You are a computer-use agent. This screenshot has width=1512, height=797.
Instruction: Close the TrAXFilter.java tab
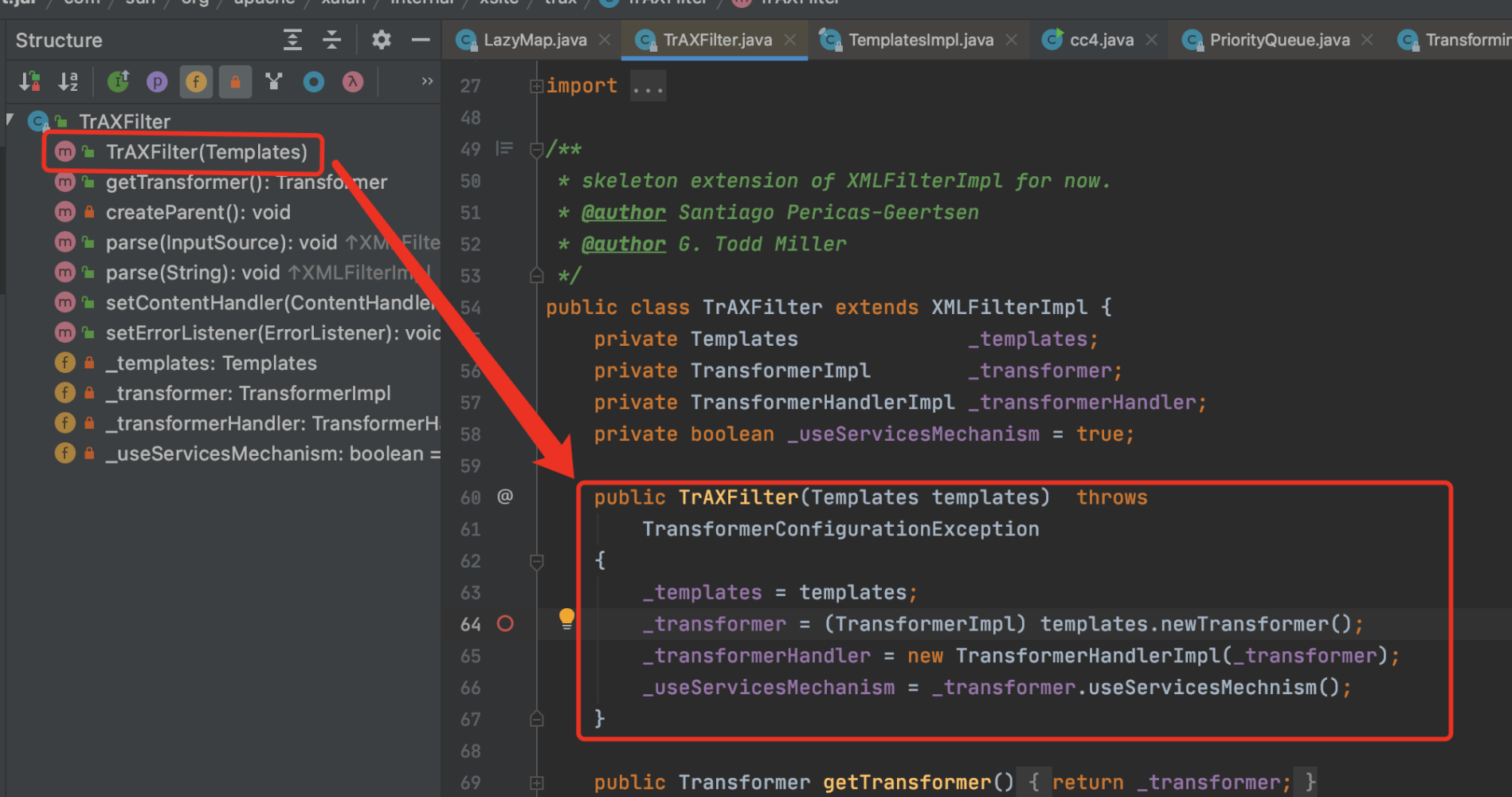coord(789,40)
